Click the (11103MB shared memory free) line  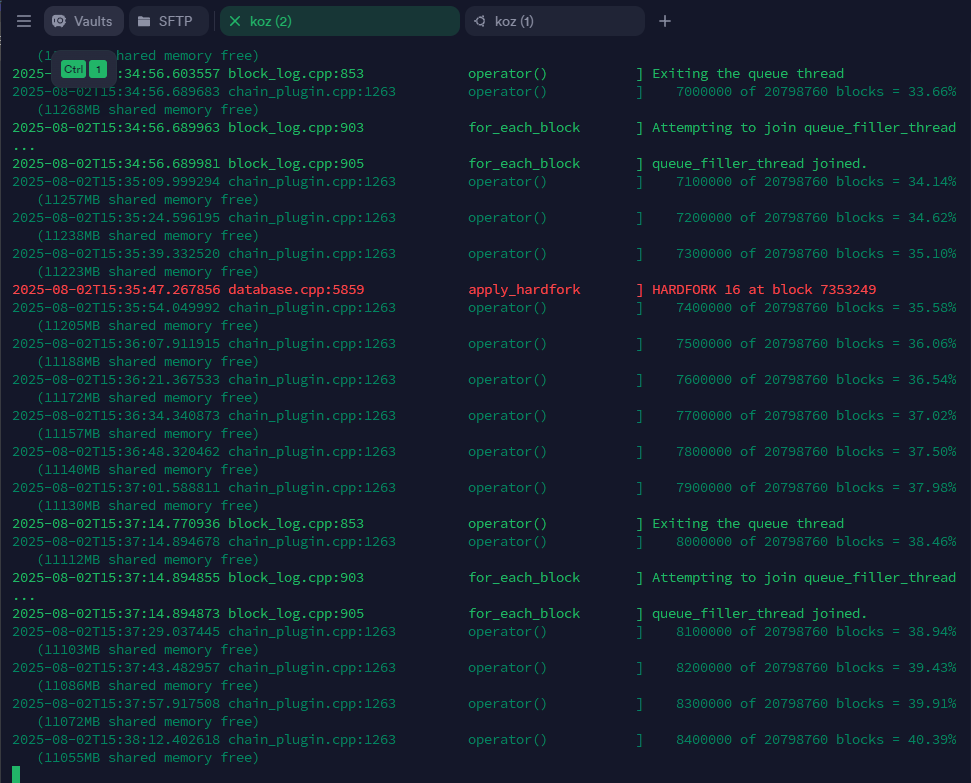point(148,650)
